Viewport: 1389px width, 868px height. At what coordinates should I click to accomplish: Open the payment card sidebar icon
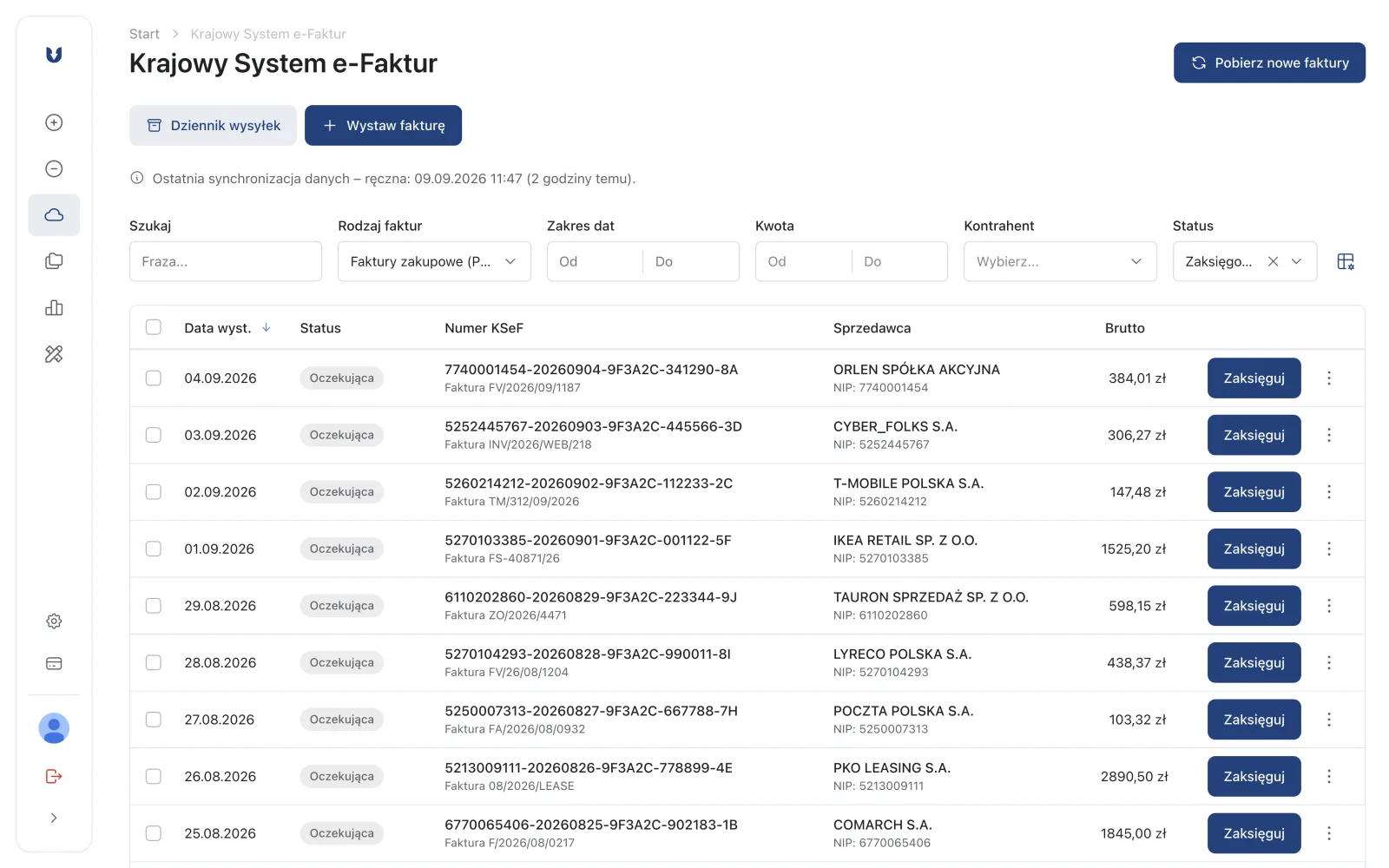pos(54,664)
